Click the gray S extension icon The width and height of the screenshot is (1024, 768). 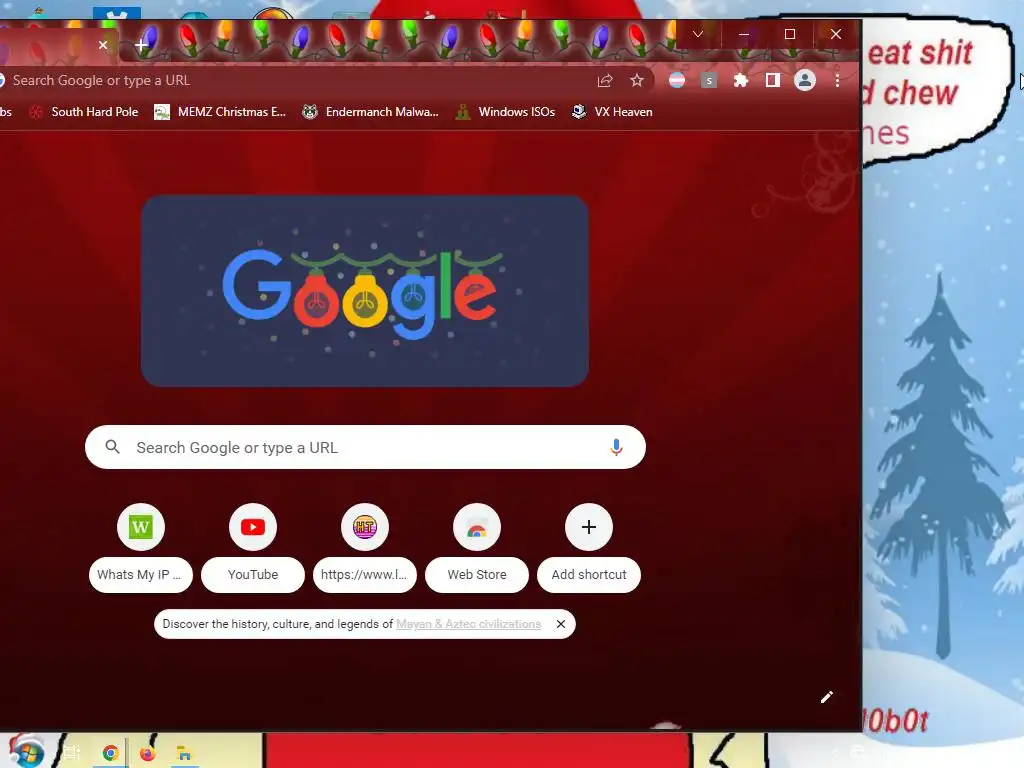pos(709,80)
